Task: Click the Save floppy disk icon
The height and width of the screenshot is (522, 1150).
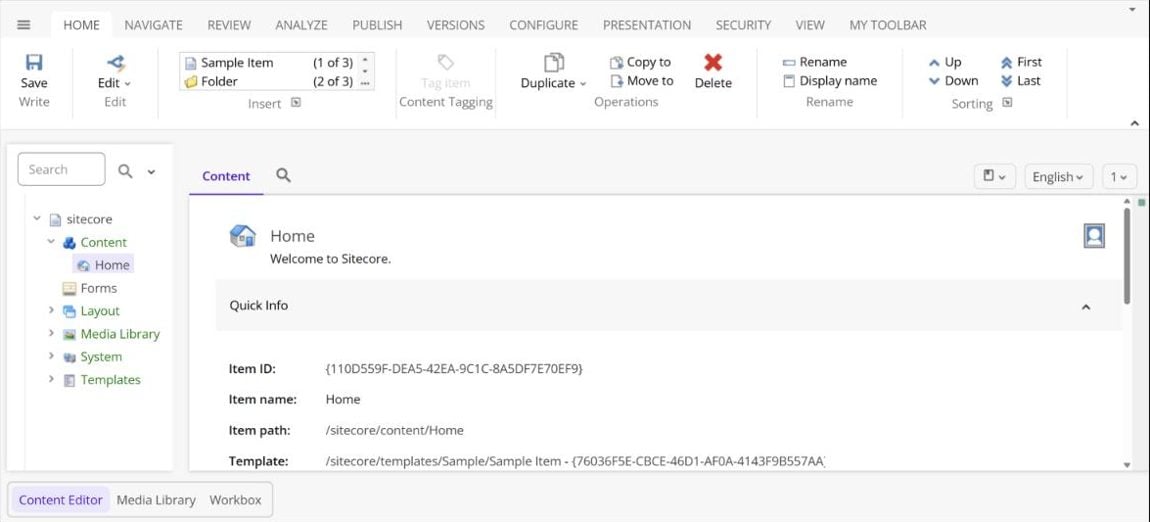Action: [34, 62]
